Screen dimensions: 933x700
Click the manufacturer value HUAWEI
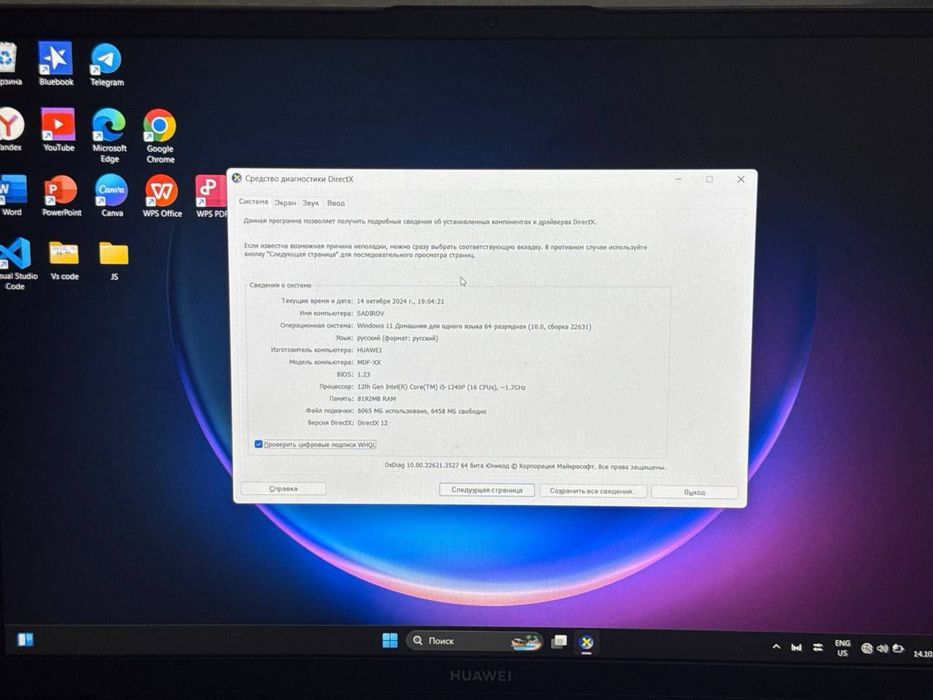point(370,350)
